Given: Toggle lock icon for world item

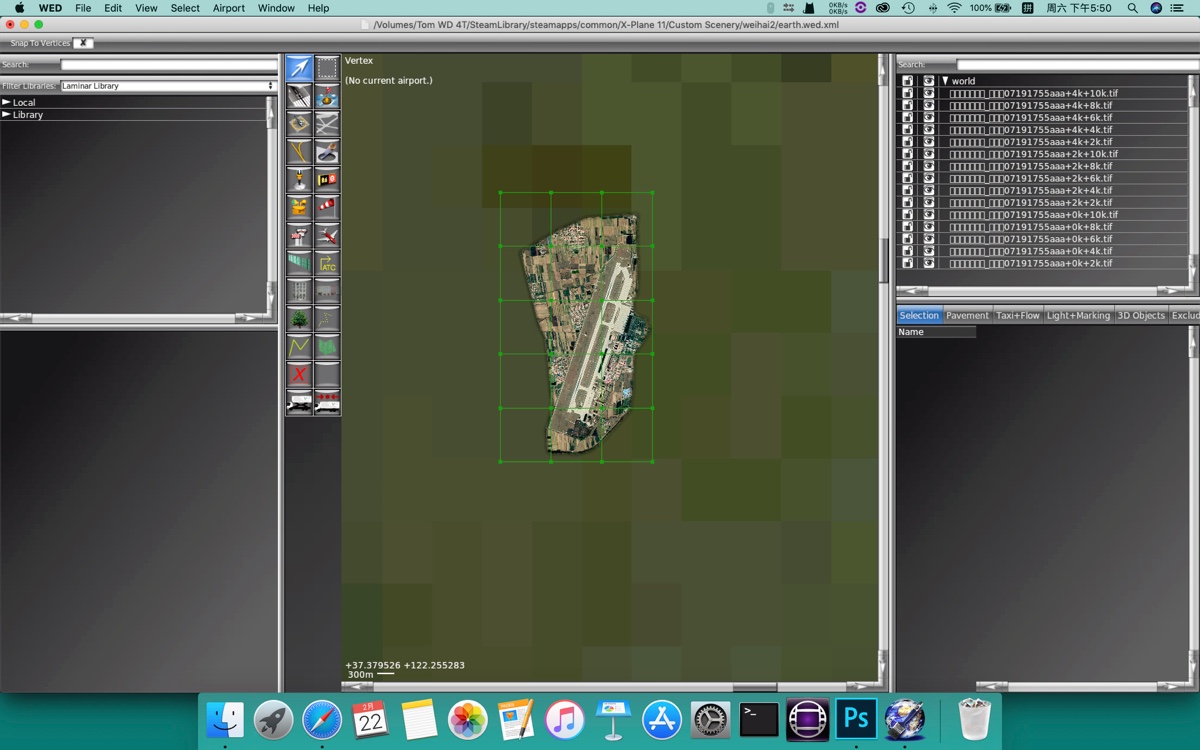Looking at the screenshot, I should pyautogui.click(x=908, y=81).
